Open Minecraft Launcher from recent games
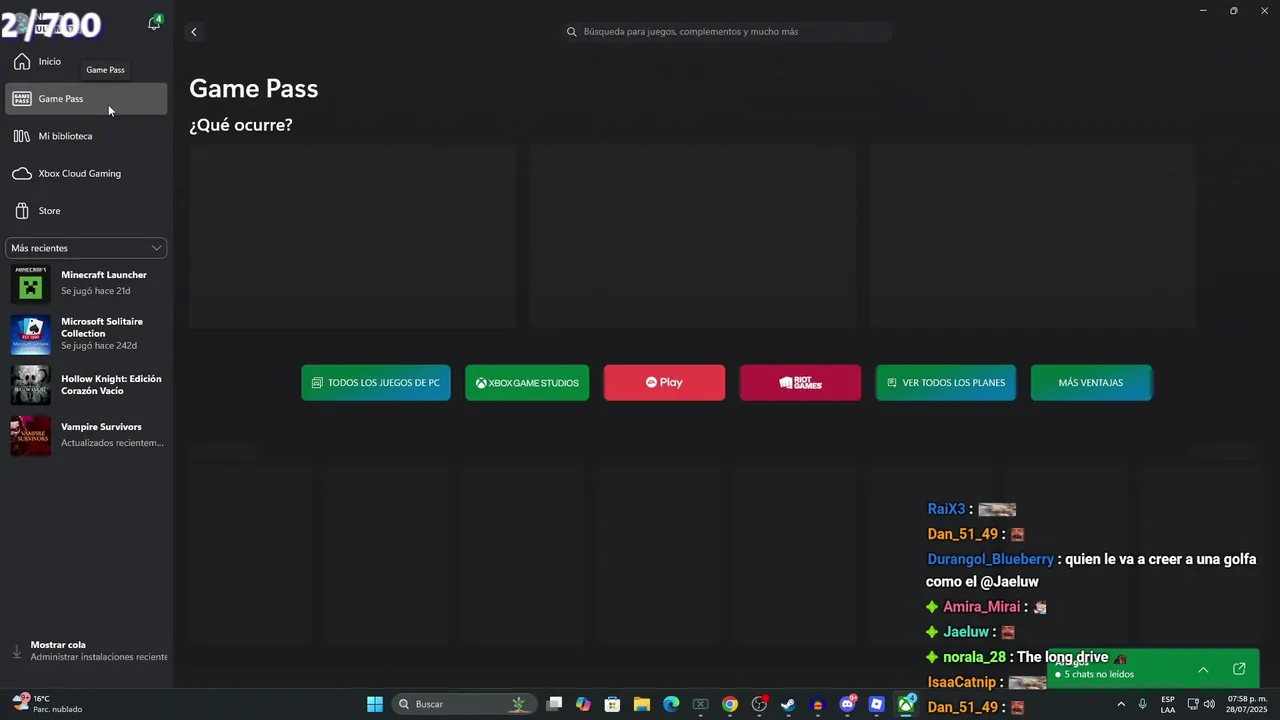1280x720 pixels. click(86, 283)
